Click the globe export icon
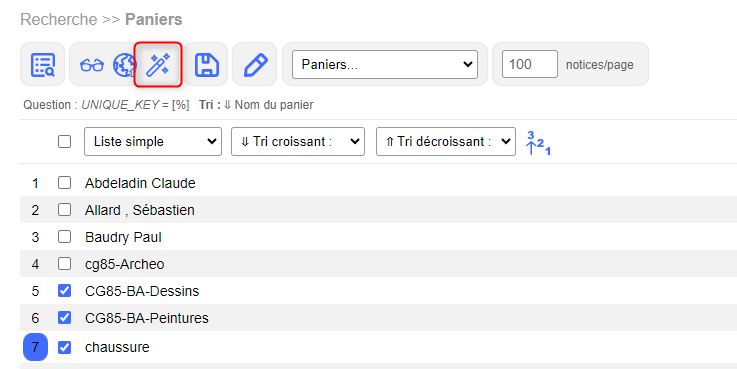 pyautogui.click(x=125, y=65)
